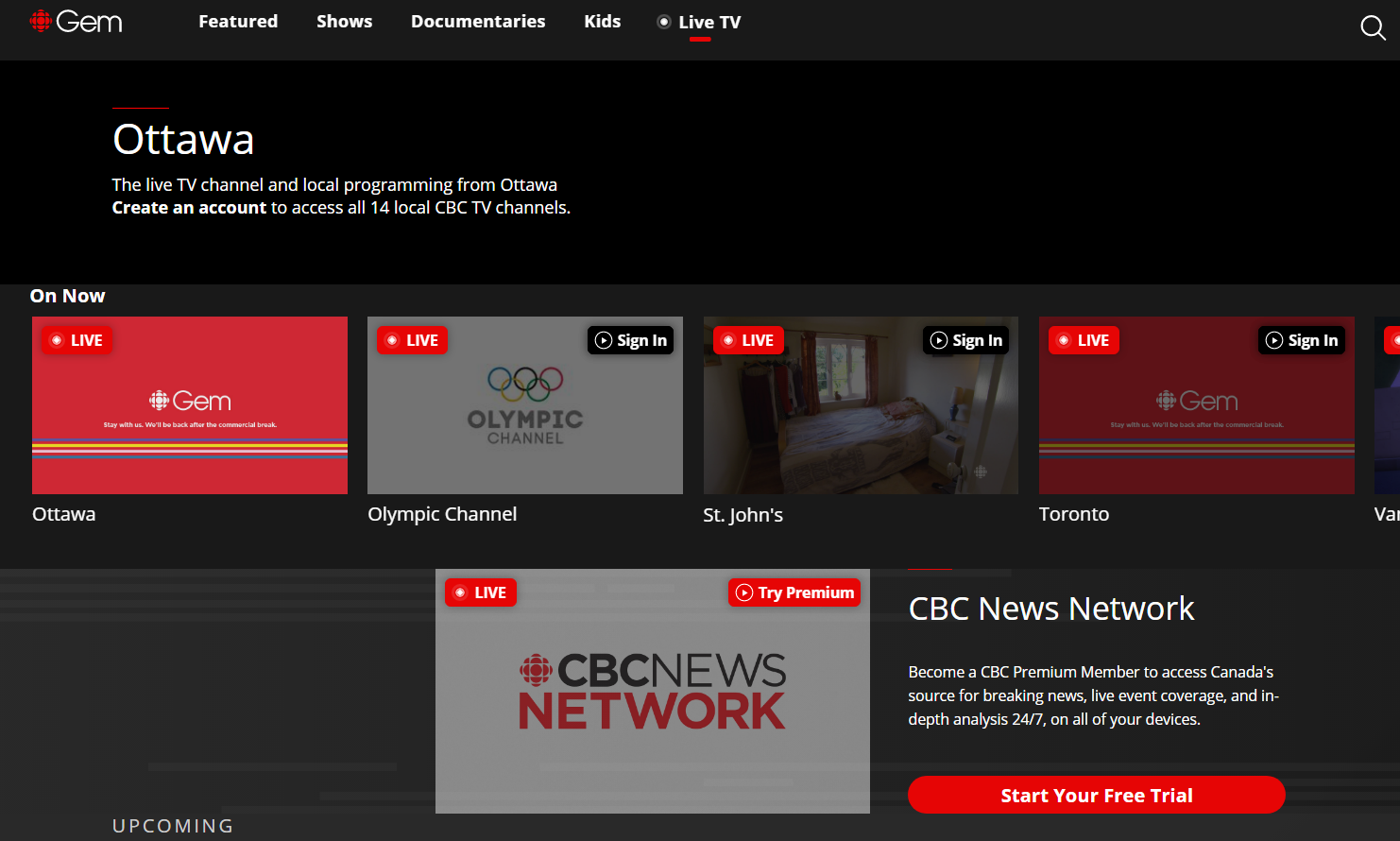Click the Ottawa channel title text

click(64, 514)
